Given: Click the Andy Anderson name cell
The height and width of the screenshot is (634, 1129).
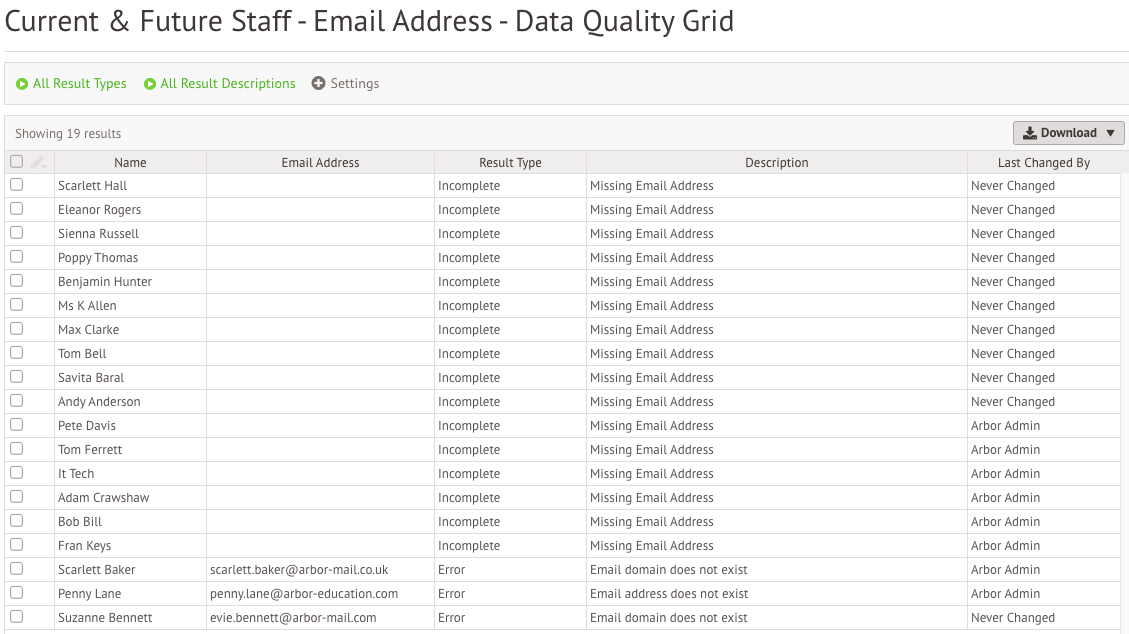Looking at the screenshot, I should pyautogui.click(x=130, y=402).
